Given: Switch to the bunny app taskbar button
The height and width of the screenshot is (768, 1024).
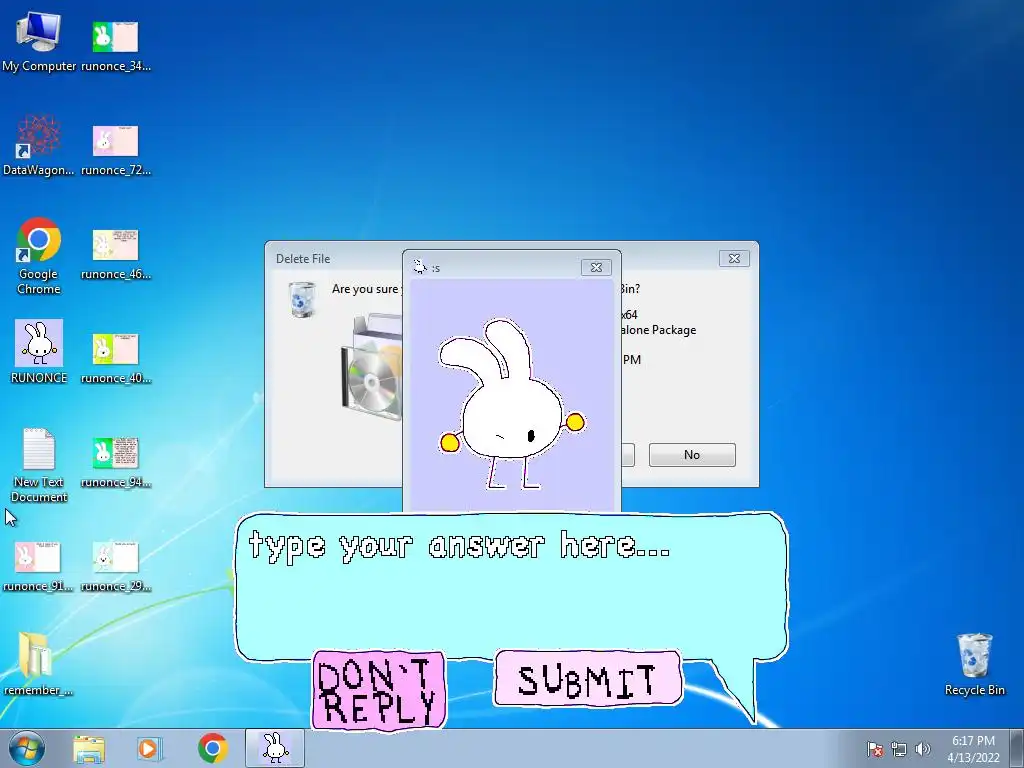Looking at the screenshot, I should point(275,748).
